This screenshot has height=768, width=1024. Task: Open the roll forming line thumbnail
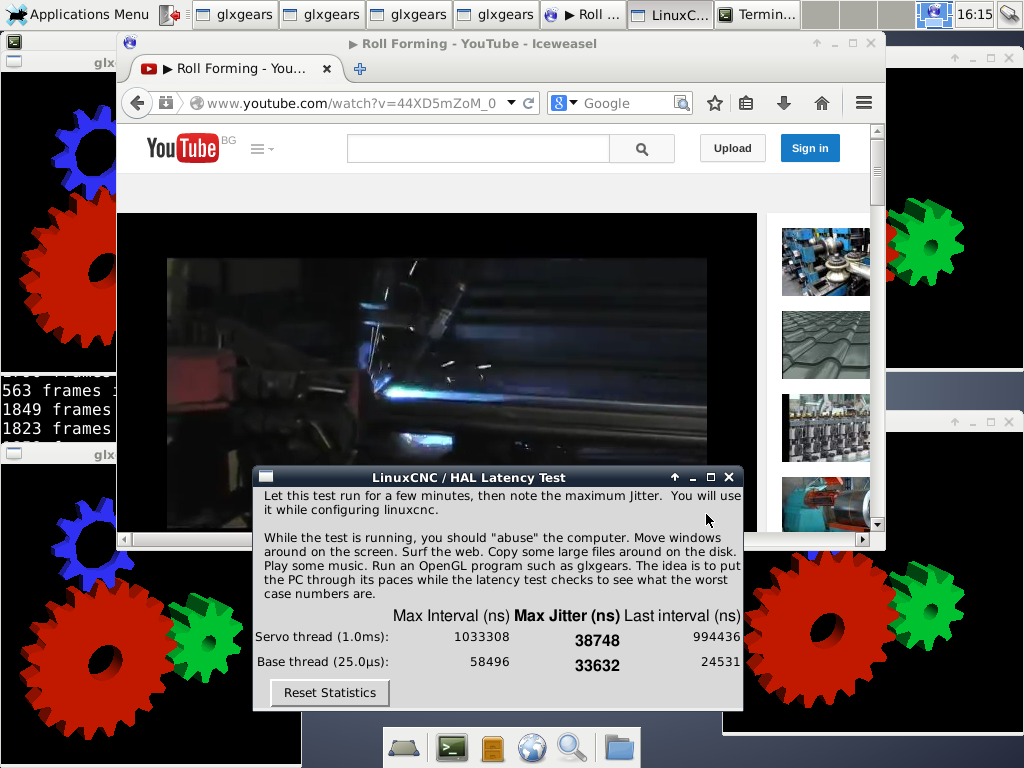(825, 428)
